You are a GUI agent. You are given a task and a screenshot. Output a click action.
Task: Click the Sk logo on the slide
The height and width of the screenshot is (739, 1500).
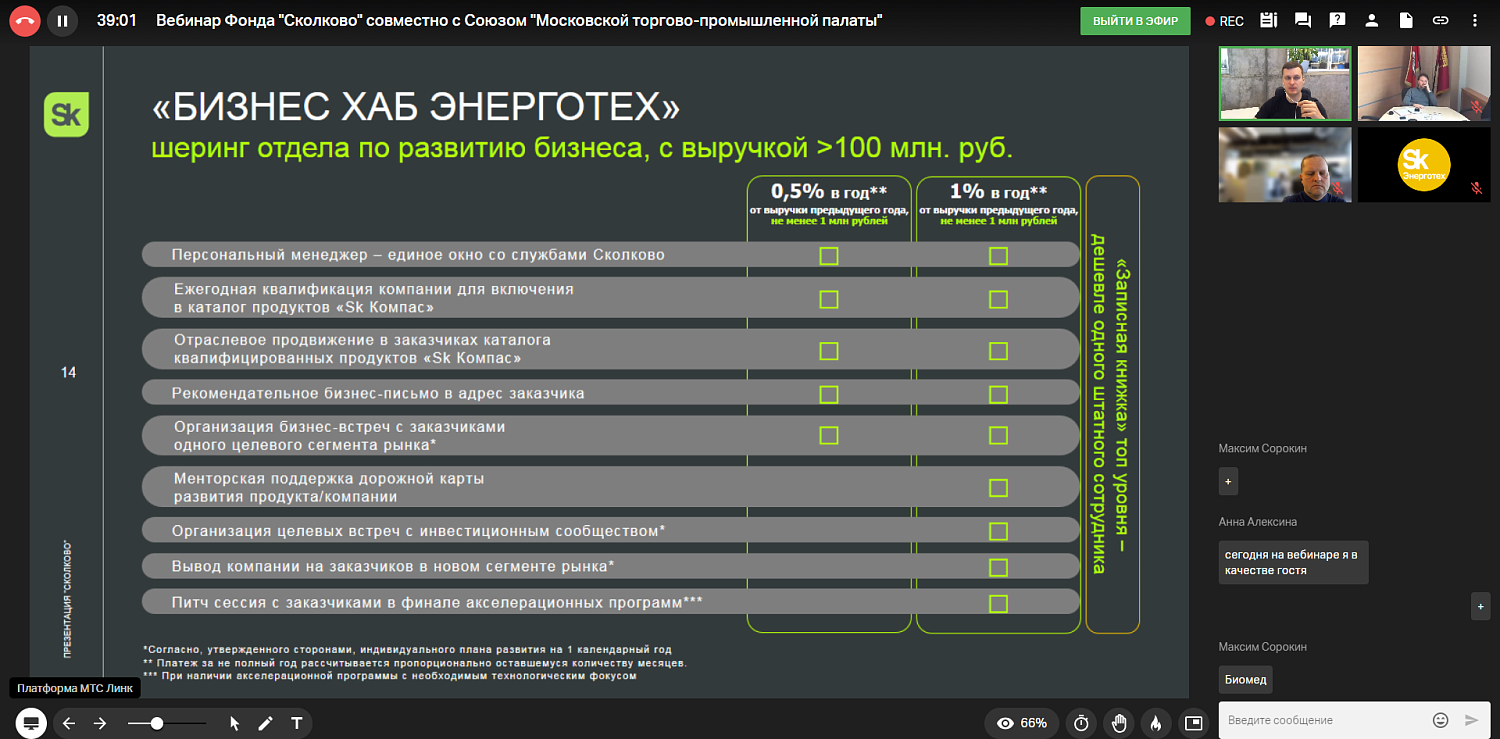(x=66, y=115)
